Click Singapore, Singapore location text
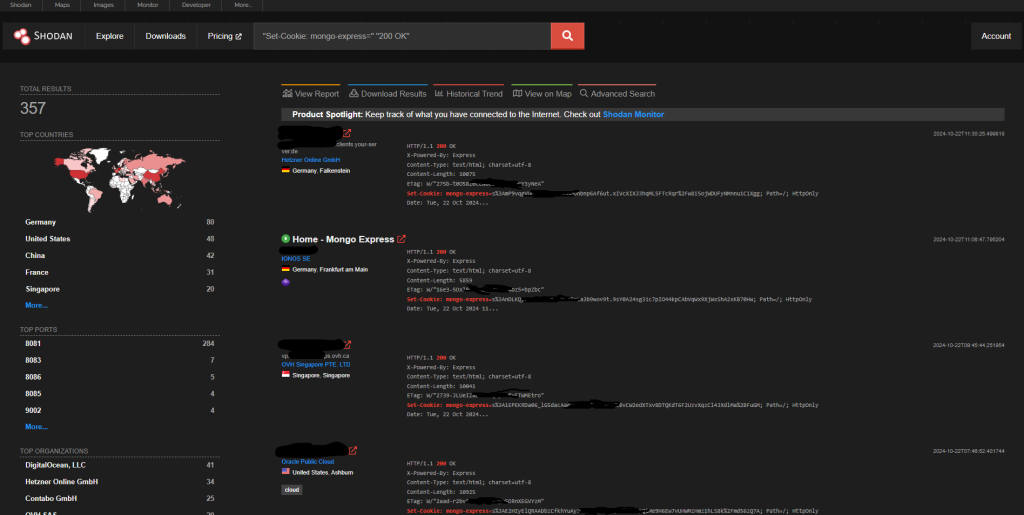The image size is (1024, 515). coord(321,375)
